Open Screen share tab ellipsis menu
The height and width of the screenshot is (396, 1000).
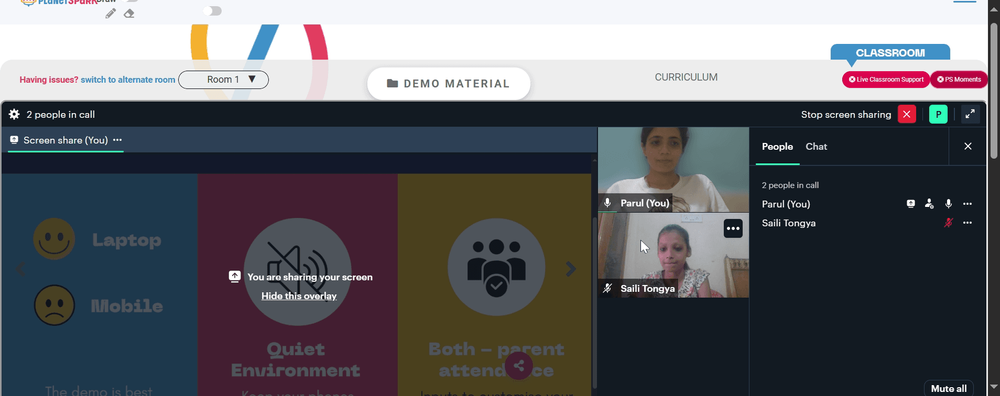[117, 140]
